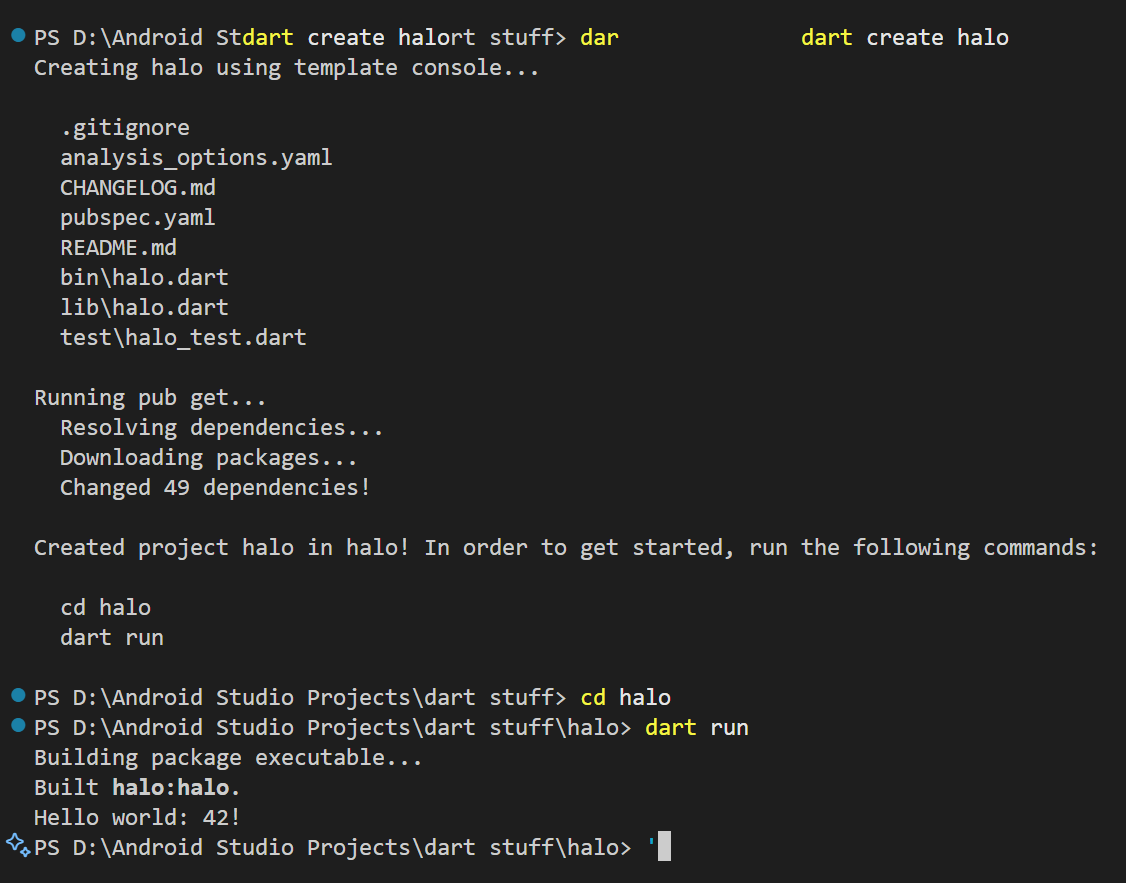
Task: Click the suggested 'dart run' instruction under get started
Action: click(x=112, y=638)
